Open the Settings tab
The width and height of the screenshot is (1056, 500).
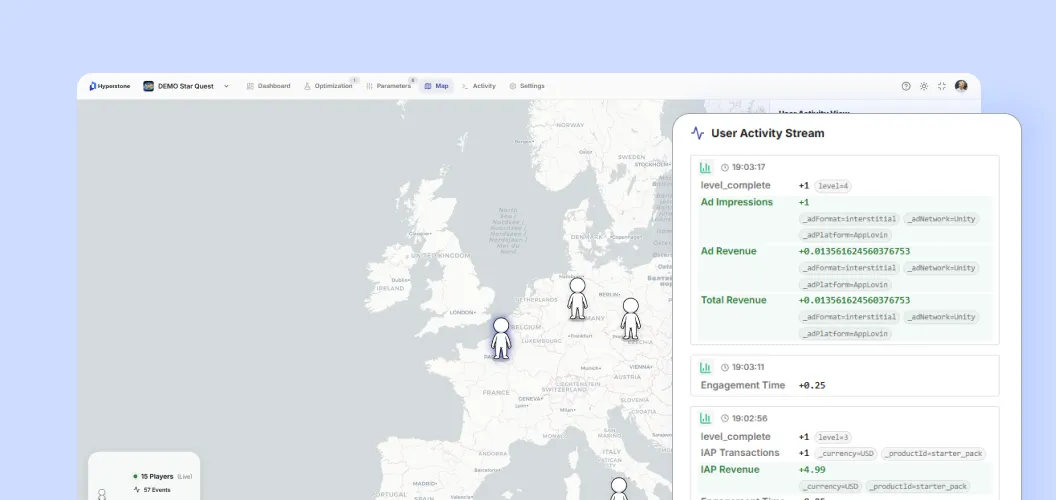tap(527, 86)
